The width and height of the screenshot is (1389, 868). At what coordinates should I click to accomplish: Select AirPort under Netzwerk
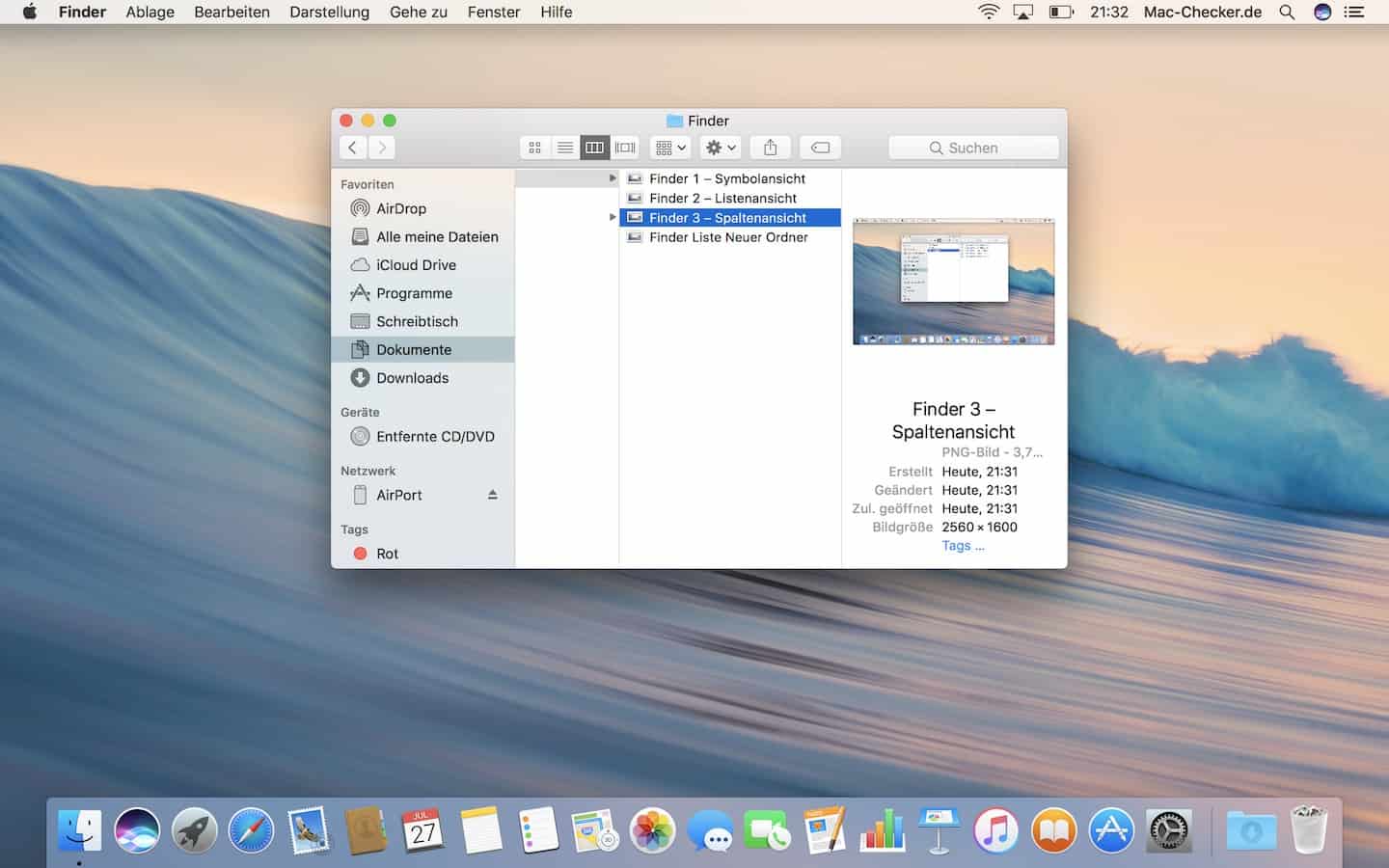pyautogui.click(x=422, y=495)
